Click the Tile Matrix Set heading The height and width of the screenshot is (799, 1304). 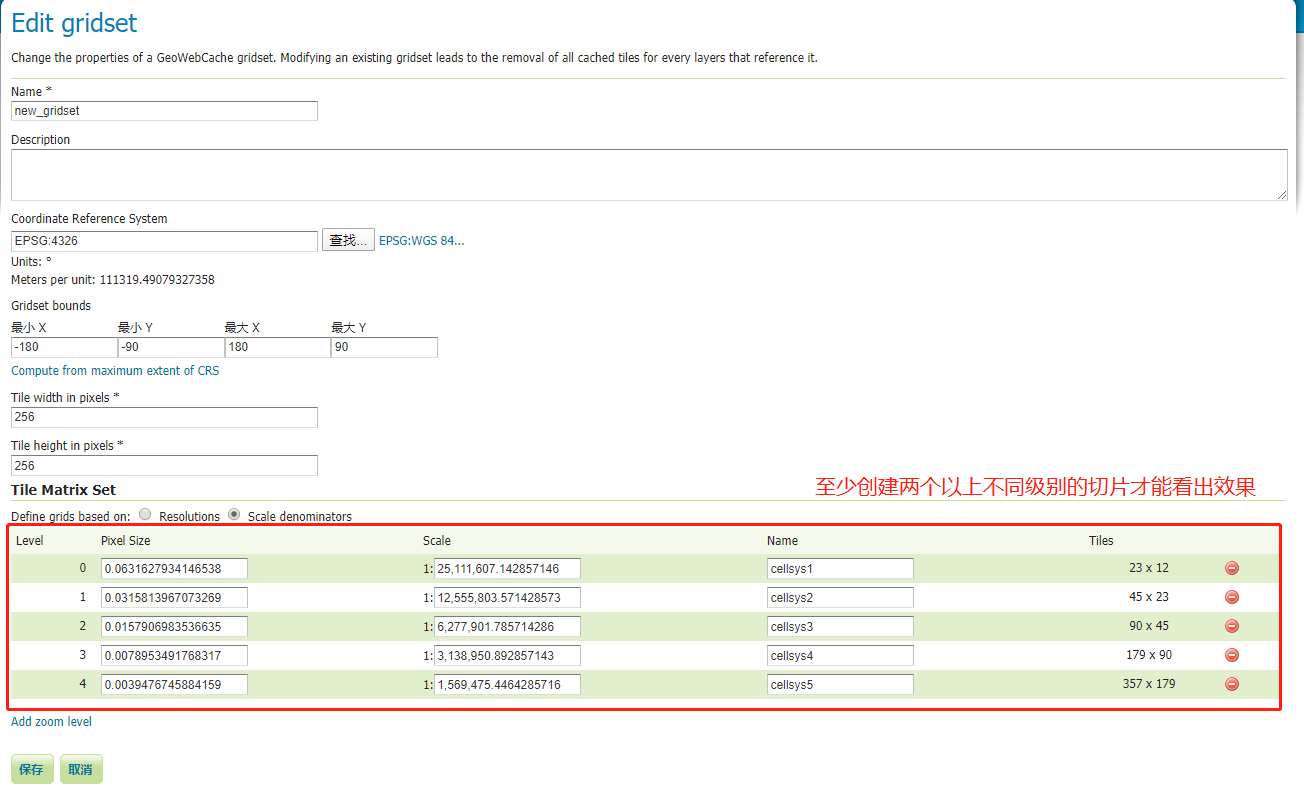point(64,490)
